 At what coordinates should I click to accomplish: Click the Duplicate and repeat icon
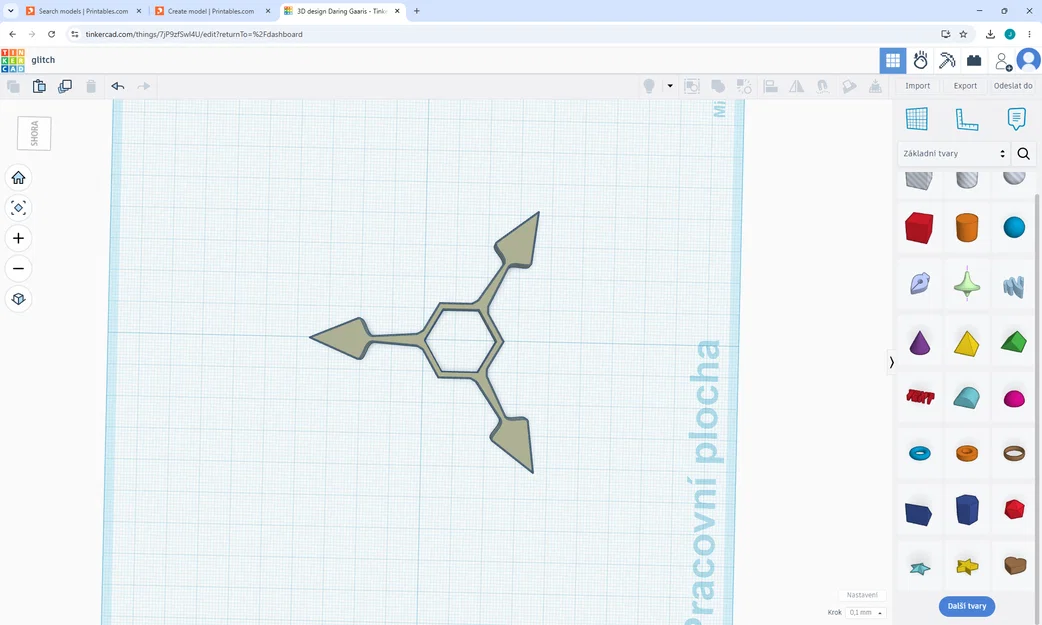pos(64,86)
